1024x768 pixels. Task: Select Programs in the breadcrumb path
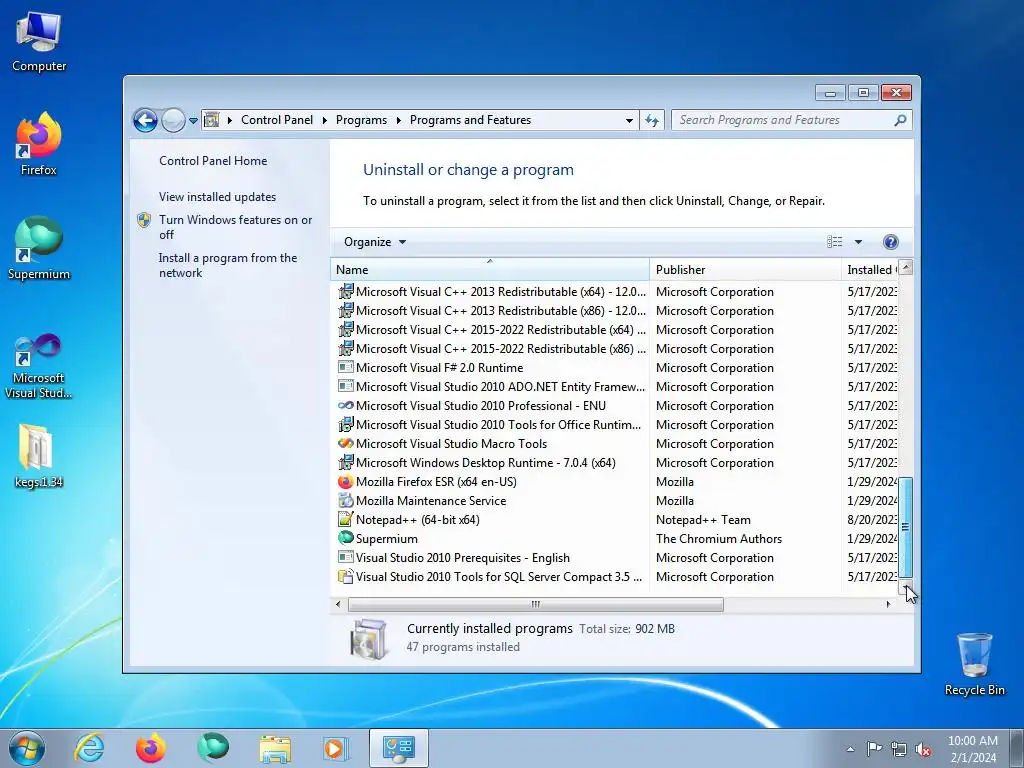click(361, 120)
